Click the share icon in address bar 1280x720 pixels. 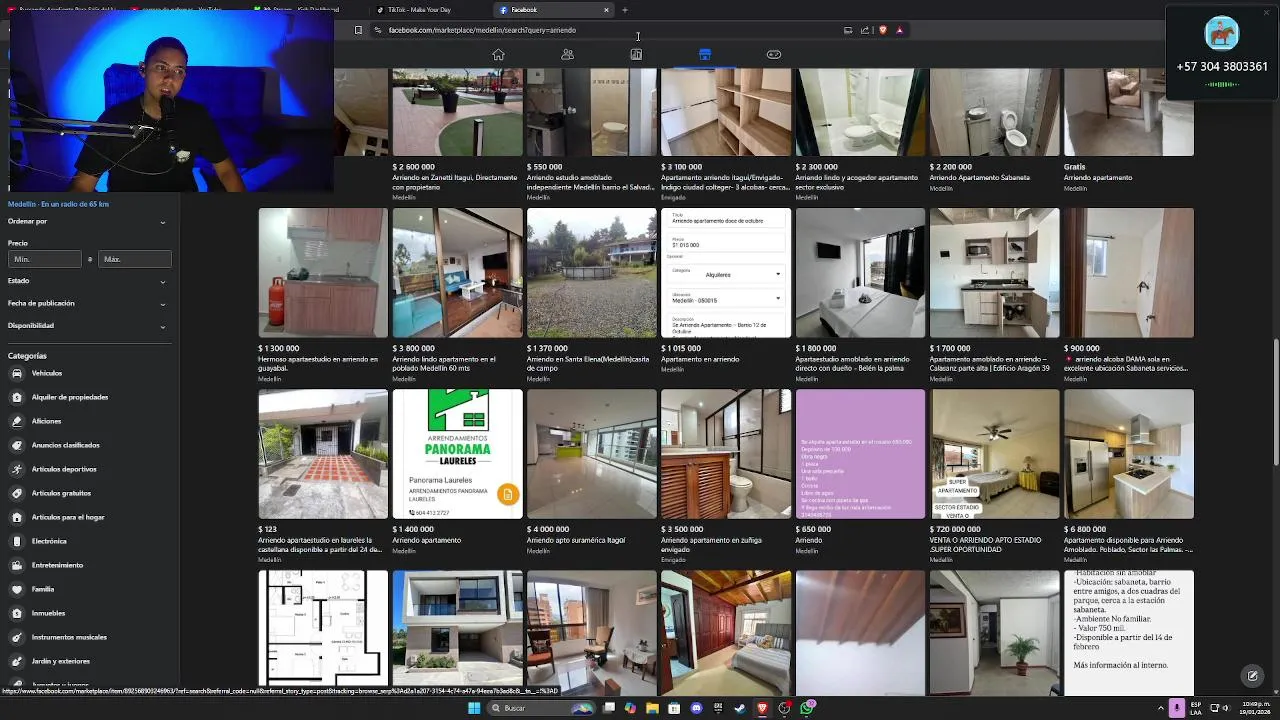865,30
